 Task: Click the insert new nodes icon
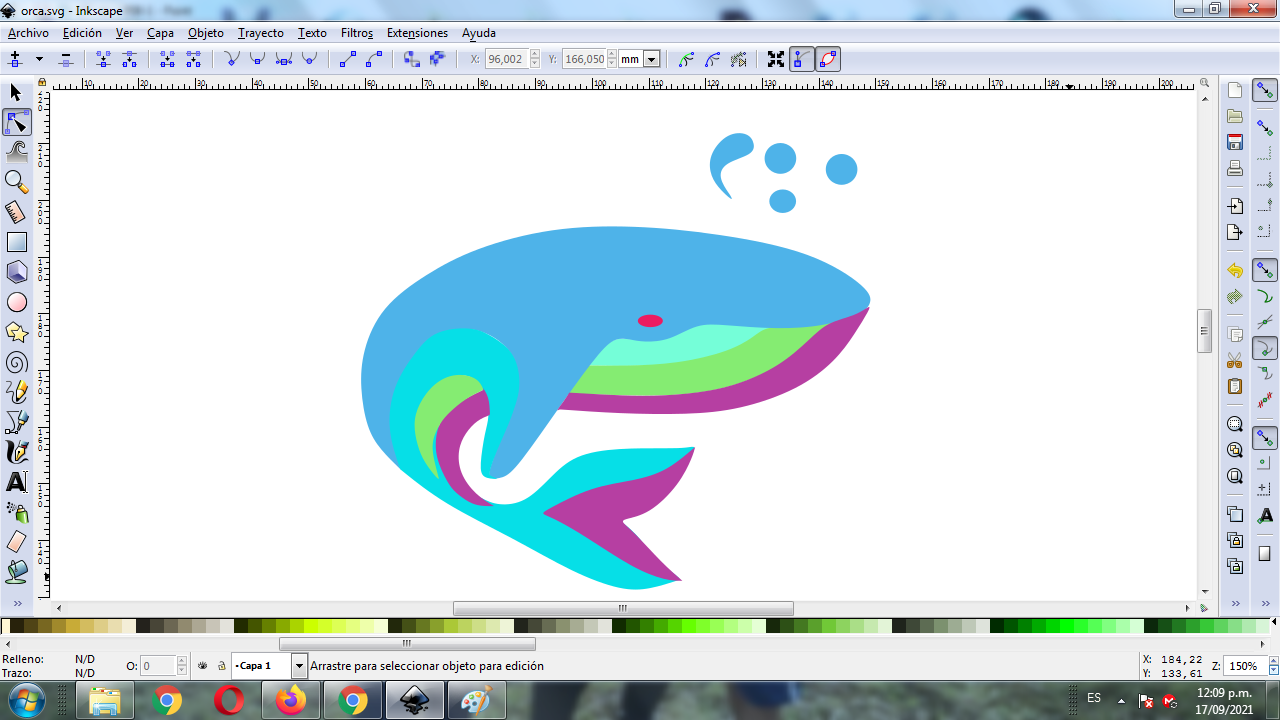[x=15, y=59]
